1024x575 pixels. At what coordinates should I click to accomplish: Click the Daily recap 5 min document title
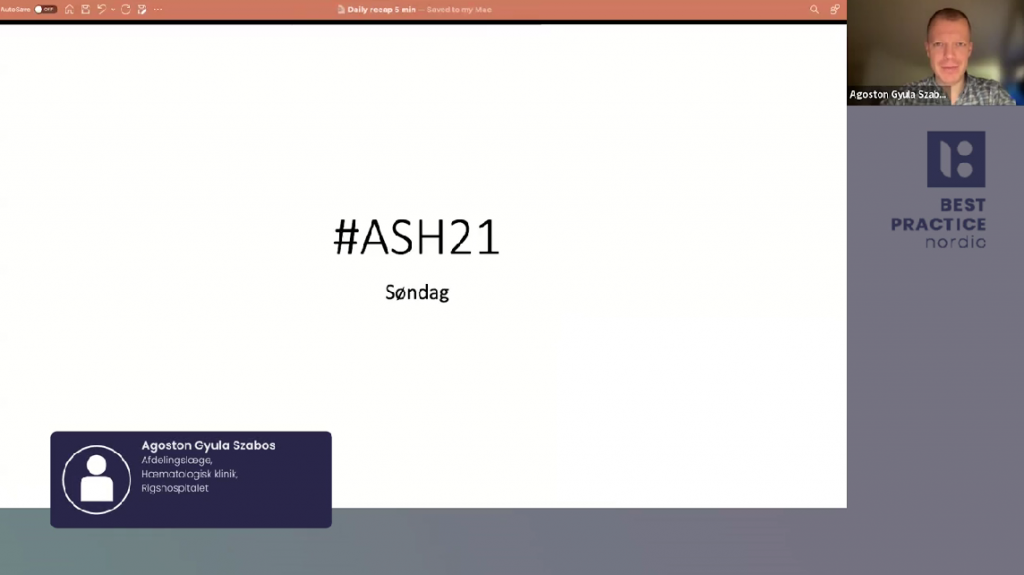coord(380,9)
